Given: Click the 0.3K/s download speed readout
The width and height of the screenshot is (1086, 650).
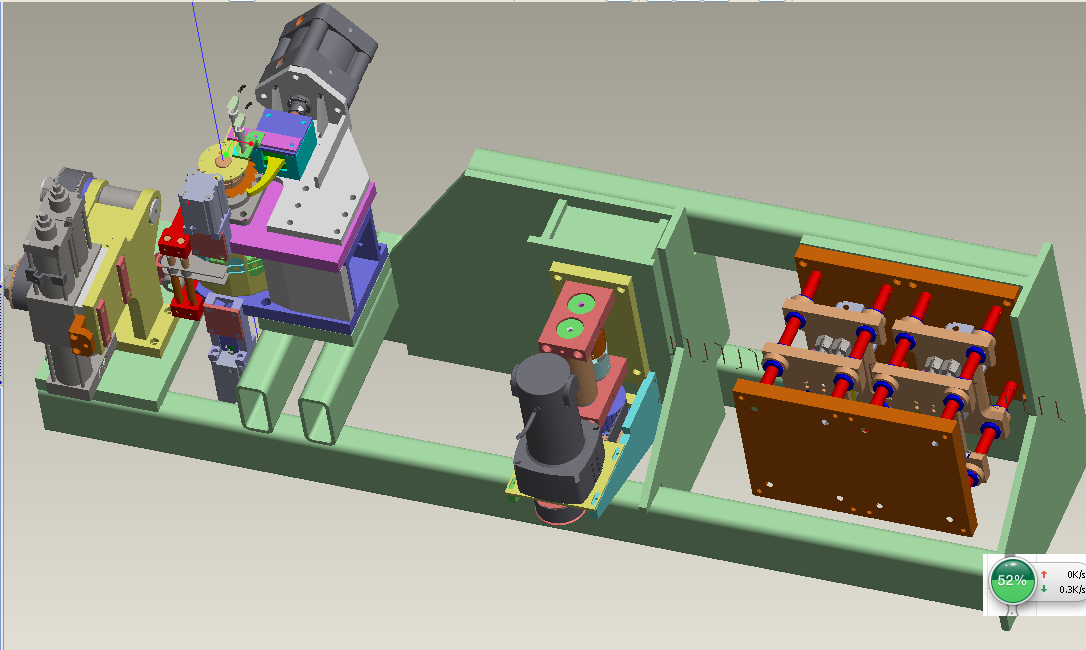Looking at the screenshot, I should click(x=1071, y=590).
